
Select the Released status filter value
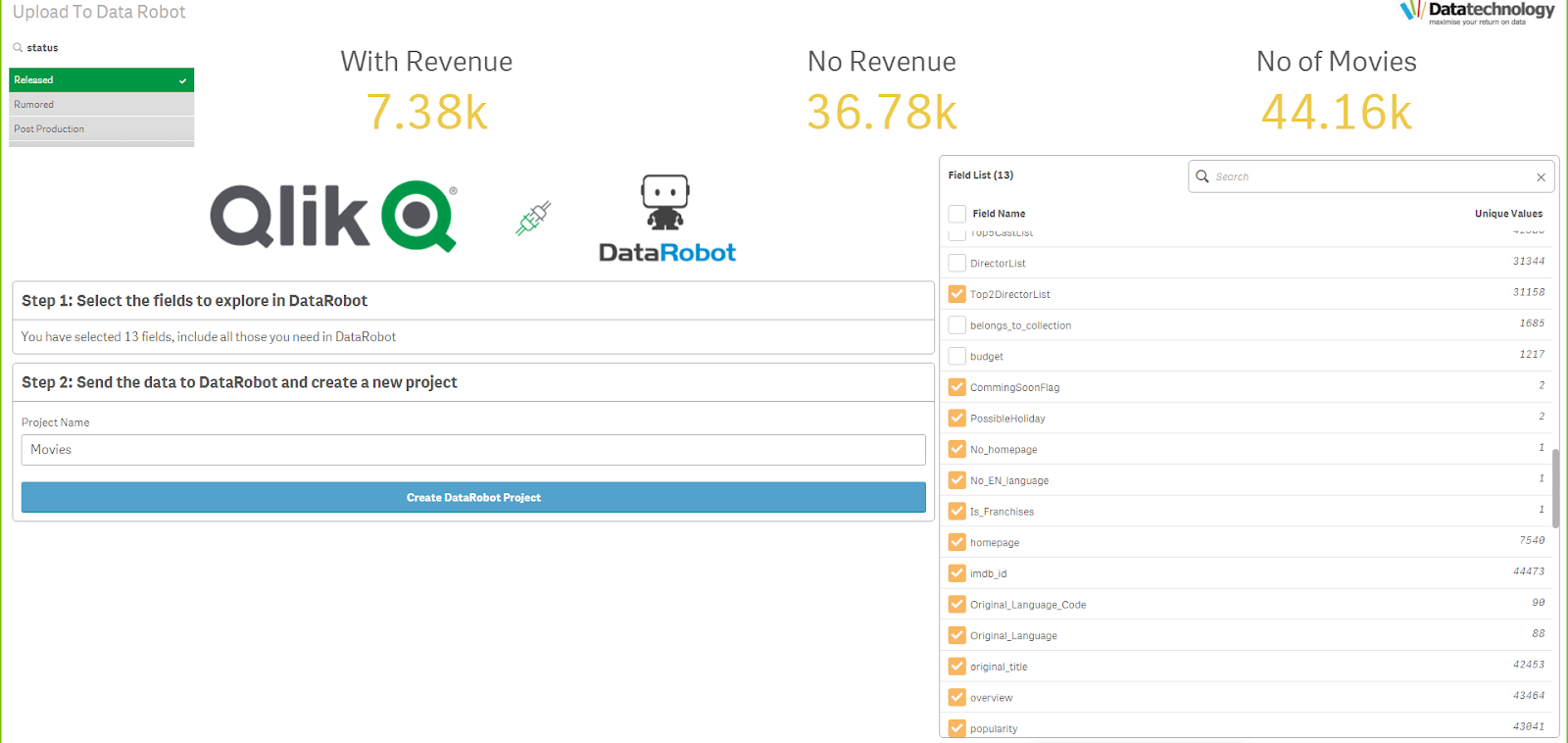102,80
